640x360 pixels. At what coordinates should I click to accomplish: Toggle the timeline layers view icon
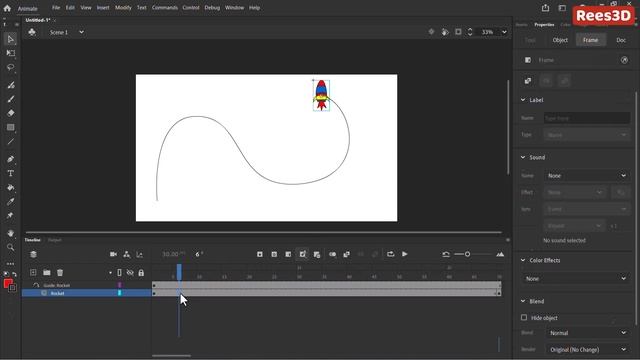pyautogui.click(x=33, y=254)
